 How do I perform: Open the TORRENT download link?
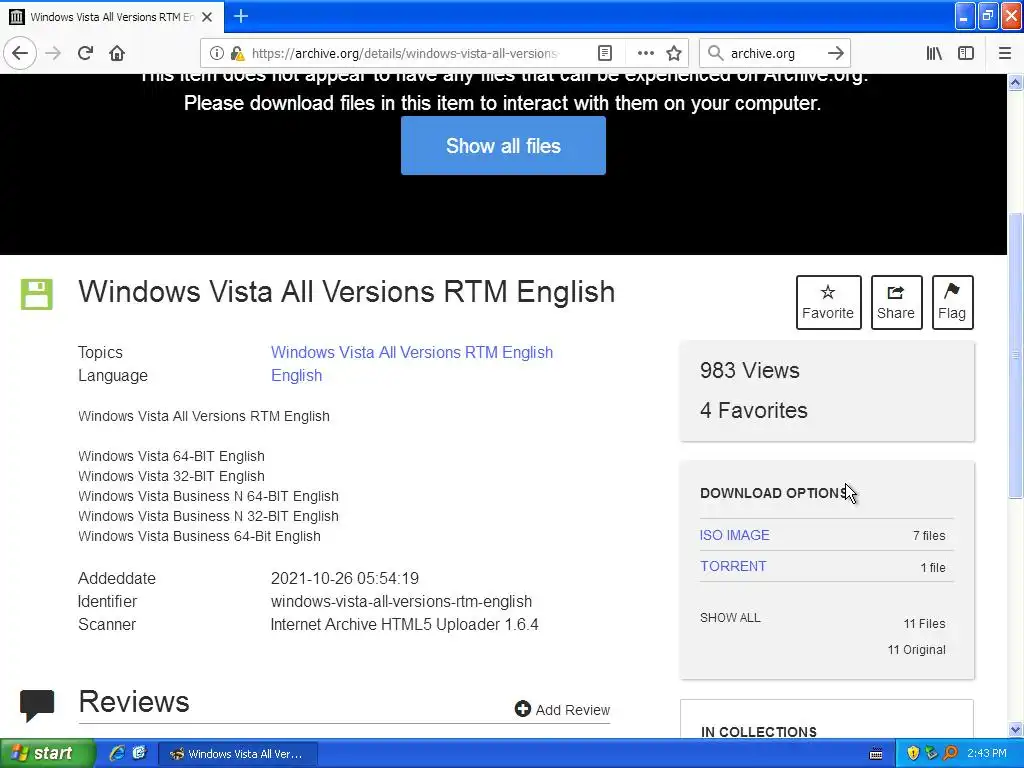(x=733, y=566)
